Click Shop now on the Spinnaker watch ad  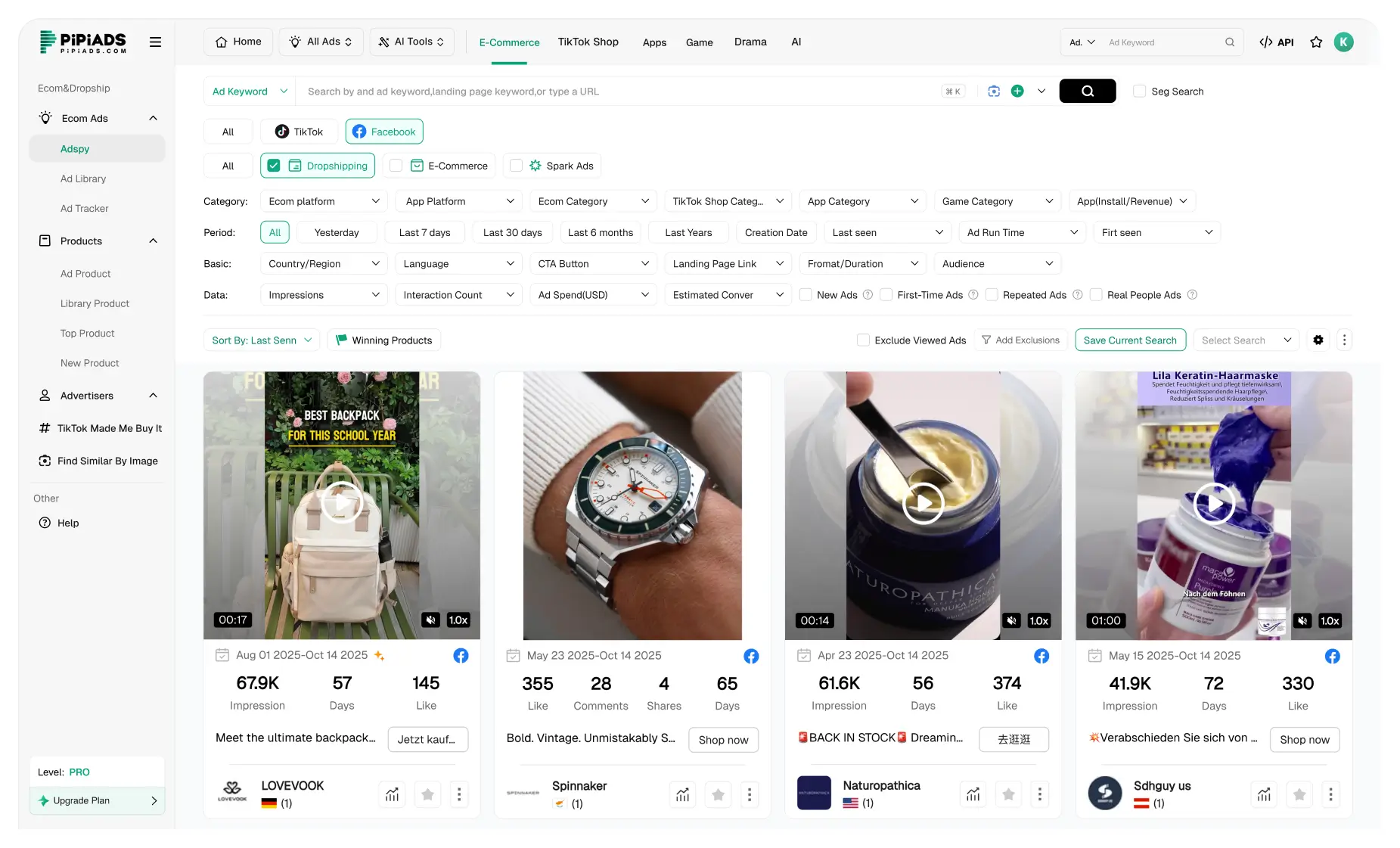pos(722,740)
